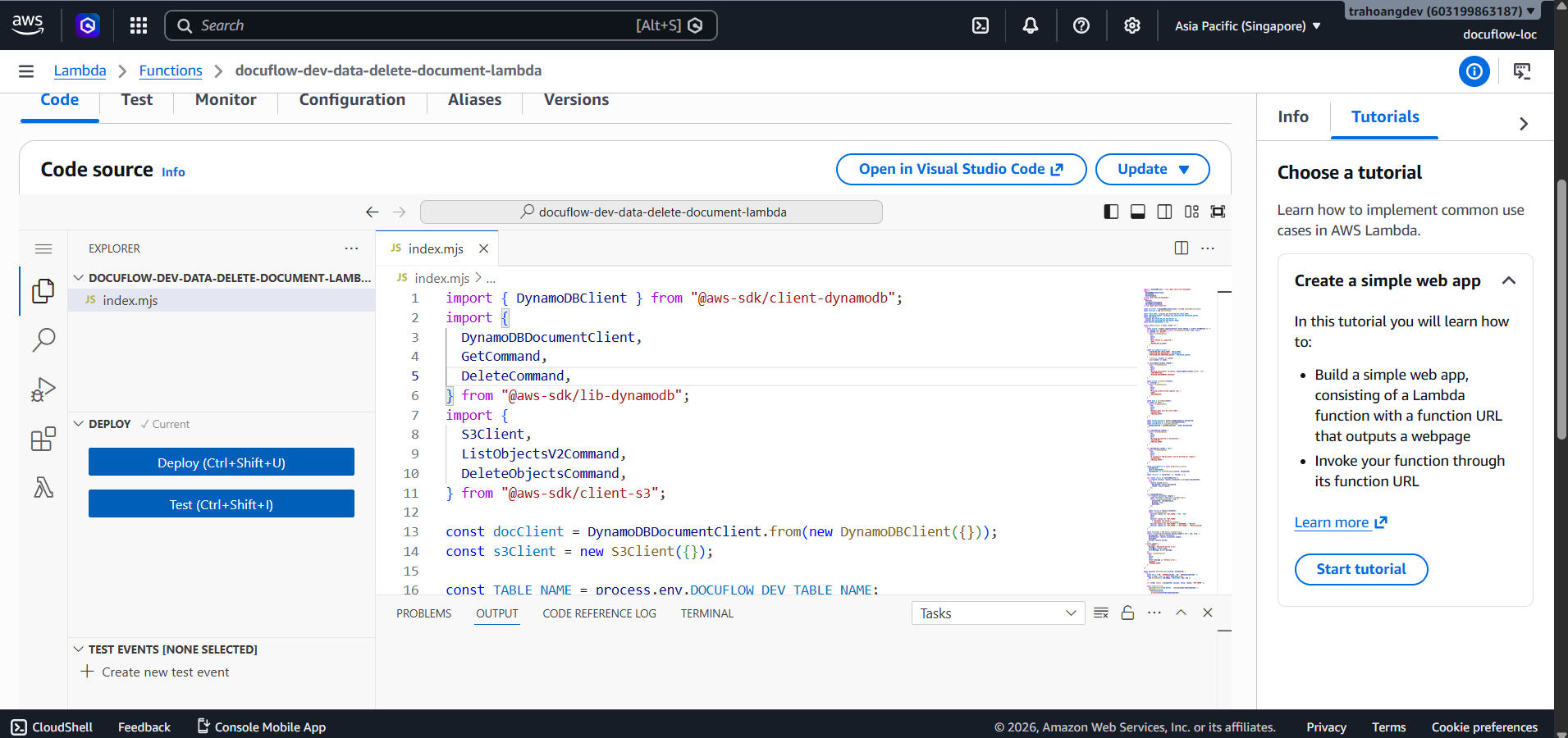
Task: Open the trahoangdev account dropdown
Action: [x=1442, y=11]
